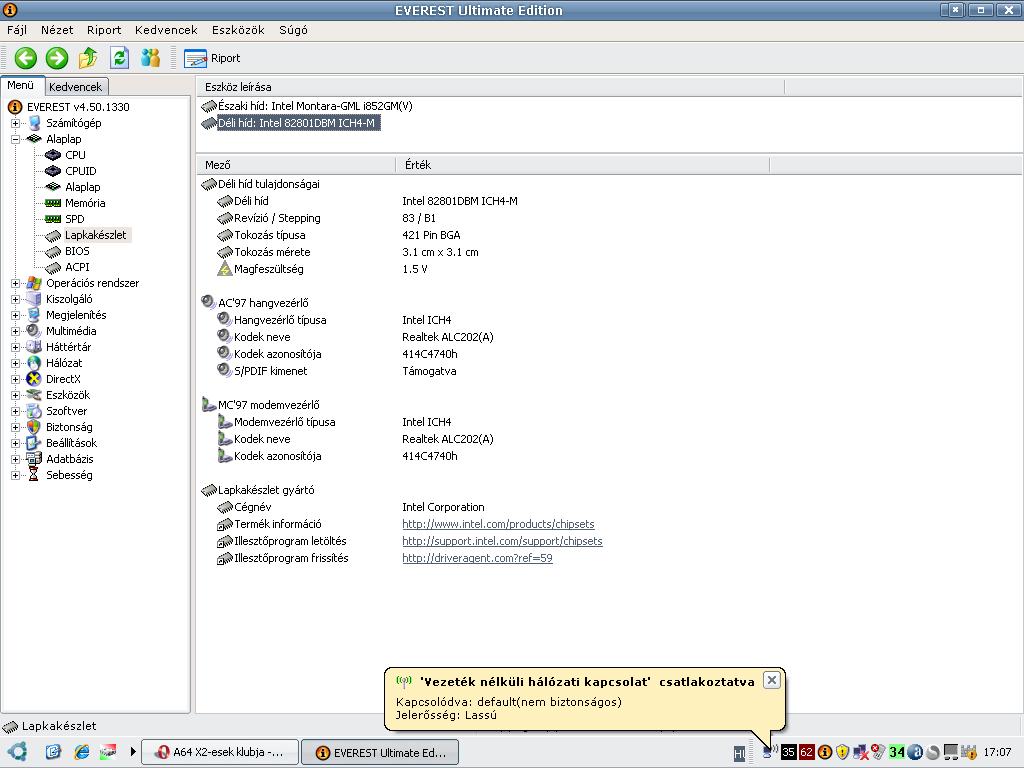Select the EVEREST v4.50.1330 root node
This screenshot has height=768, width=1024.
pos(78,107)
